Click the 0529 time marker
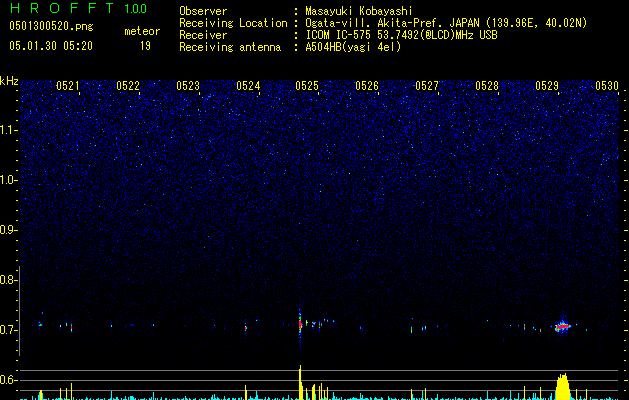The height and width of the screenshot is (400, 629). pos(547,86)
